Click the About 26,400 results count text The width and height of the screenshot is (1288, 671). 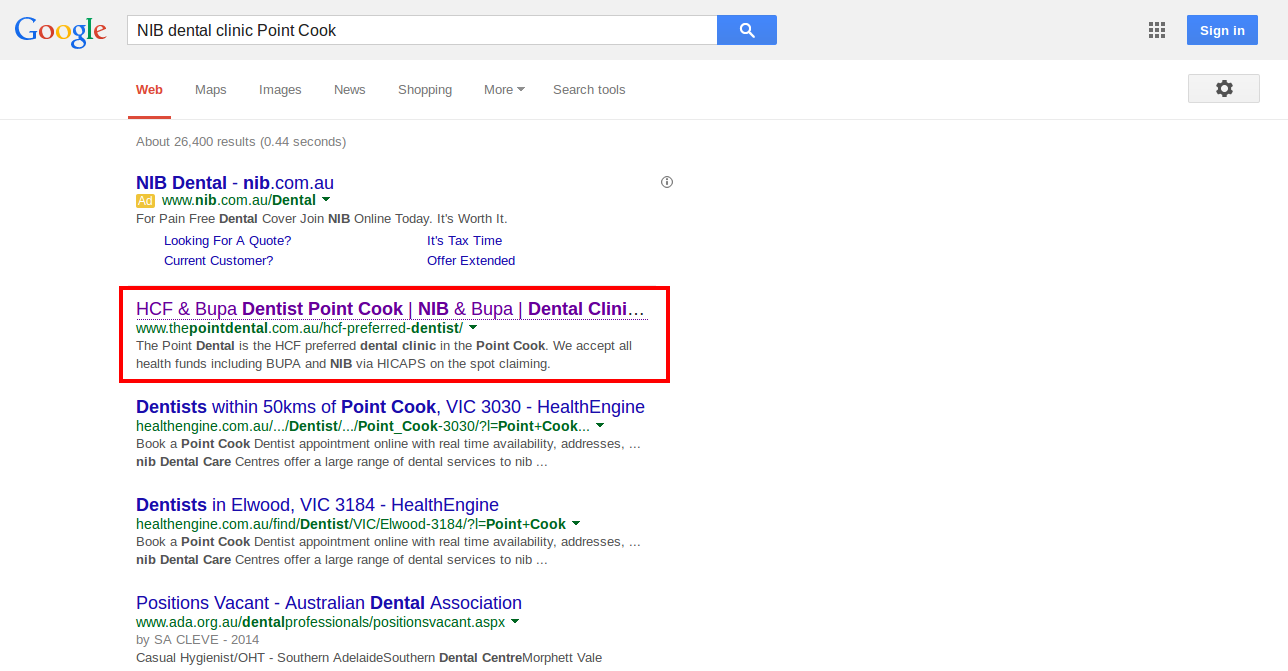tap(241, 142)
